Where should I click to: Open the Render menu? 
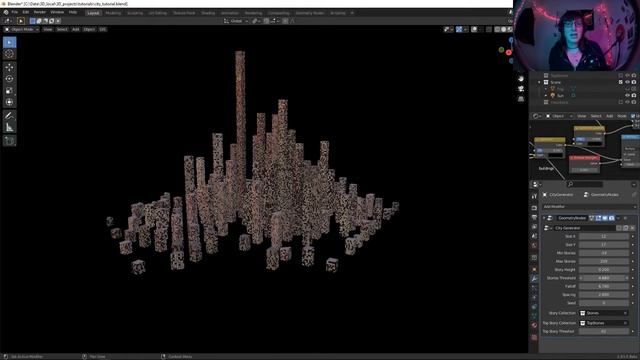pyautogui.click(x=40, y=12)
